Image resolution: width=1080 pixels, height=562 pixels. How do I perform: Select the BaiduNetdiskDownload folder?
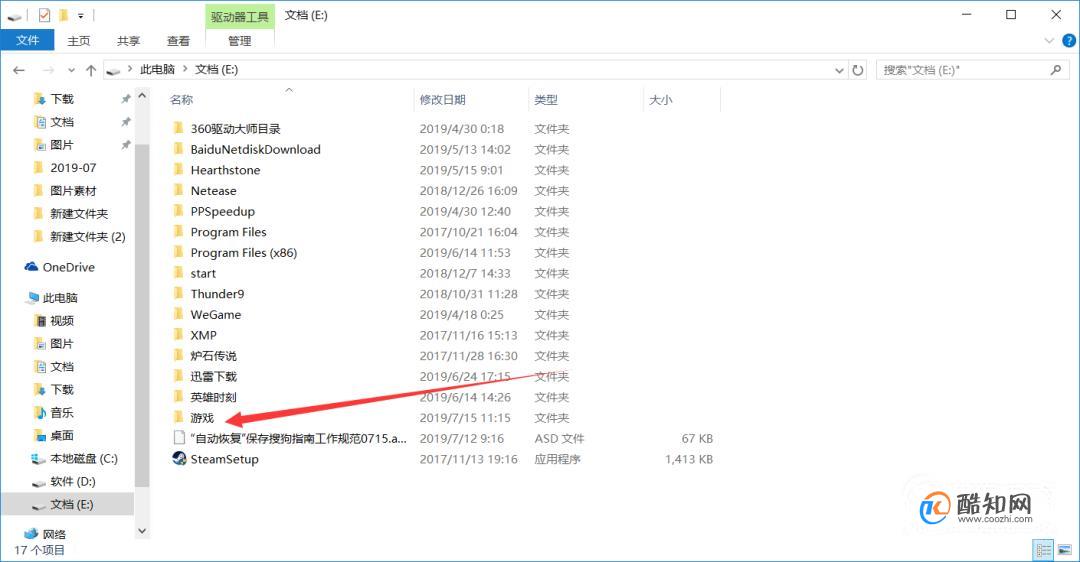point(256,149)
